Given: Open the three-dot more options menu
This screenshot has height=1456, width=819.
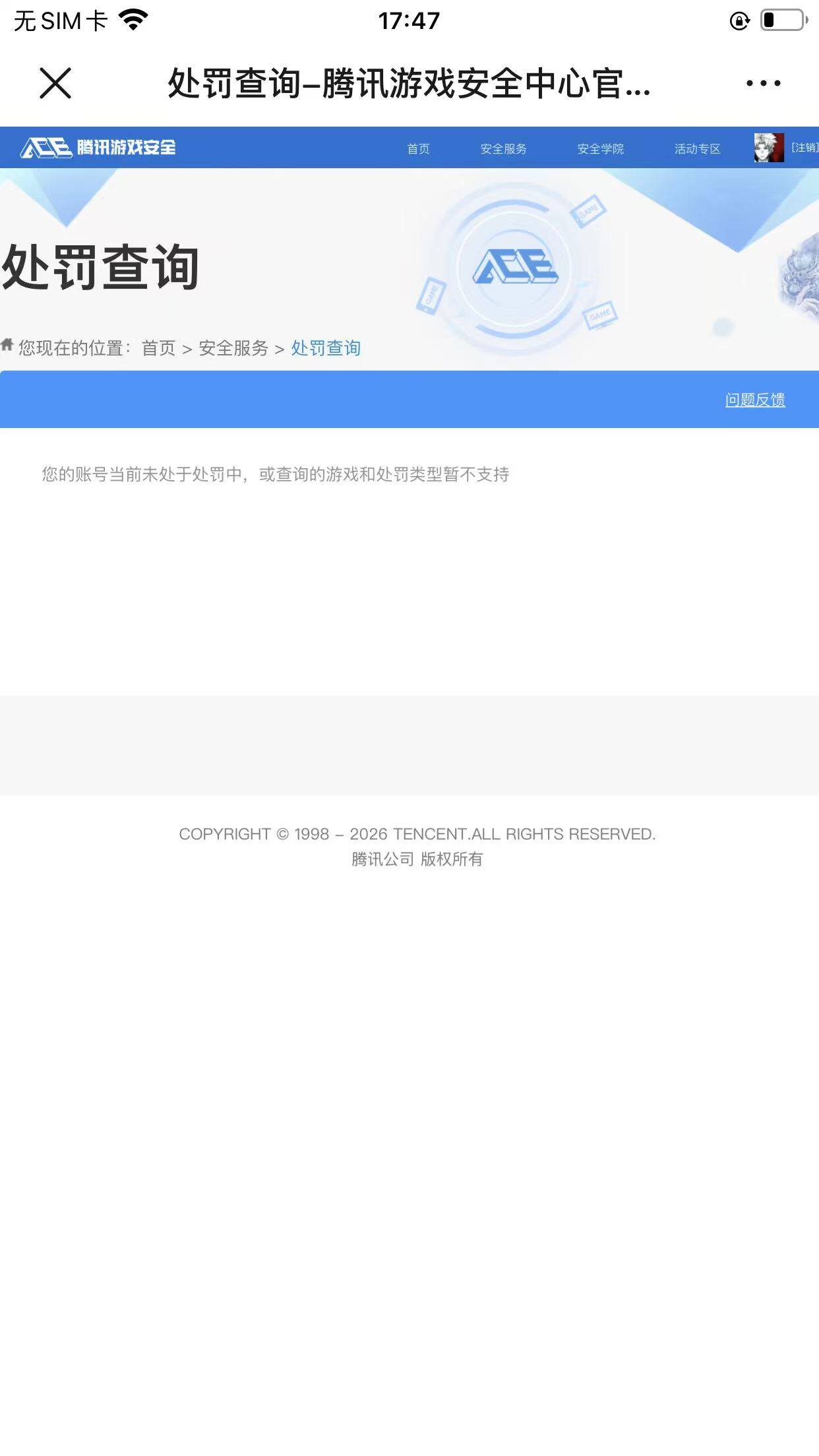Looking at the screenshot, I should [763, 83].
